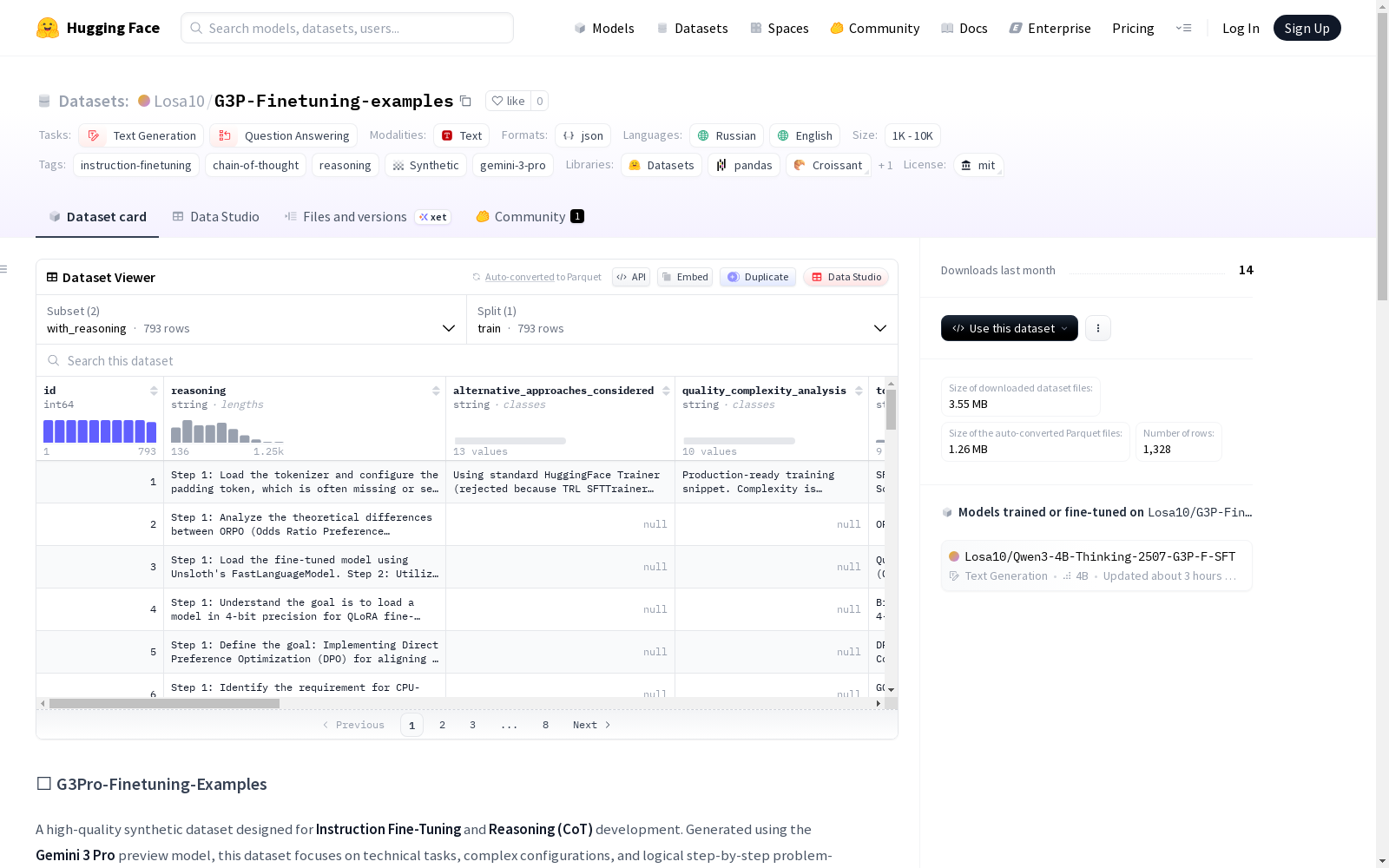Viewport: 1389px width, 868px height.
Task: Open the Enterprise nav item
Action: coord(1050,28)
